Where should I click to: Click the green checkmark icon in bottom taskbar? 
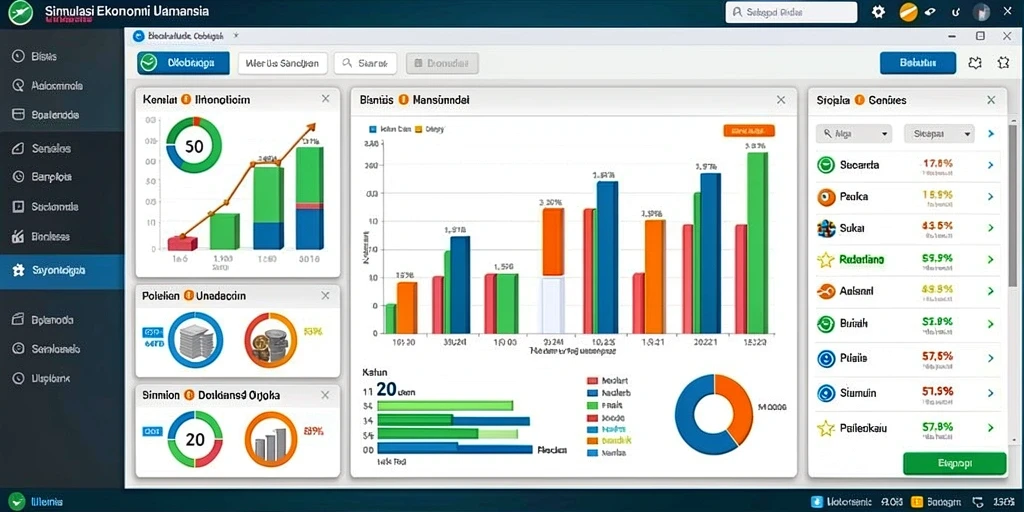[x=17, y=502]
